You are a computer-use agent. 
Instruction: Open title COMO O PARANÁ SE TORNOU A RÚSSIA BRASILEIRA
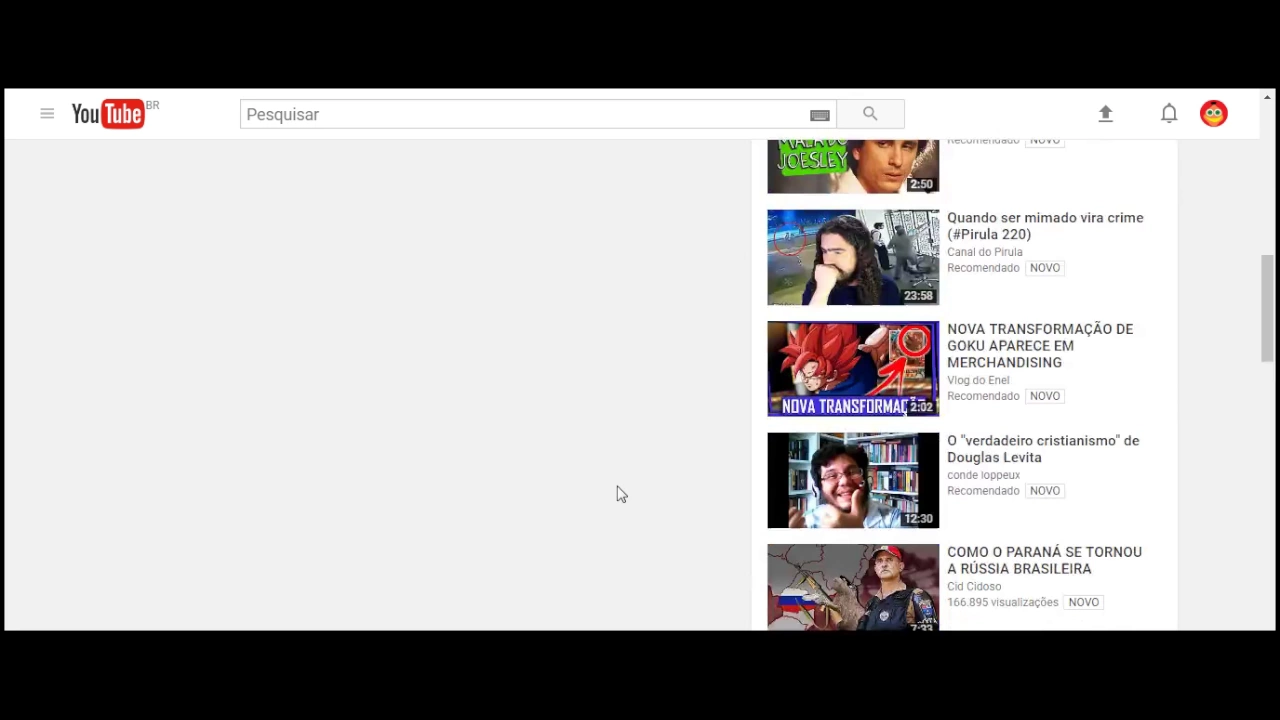1044,560
